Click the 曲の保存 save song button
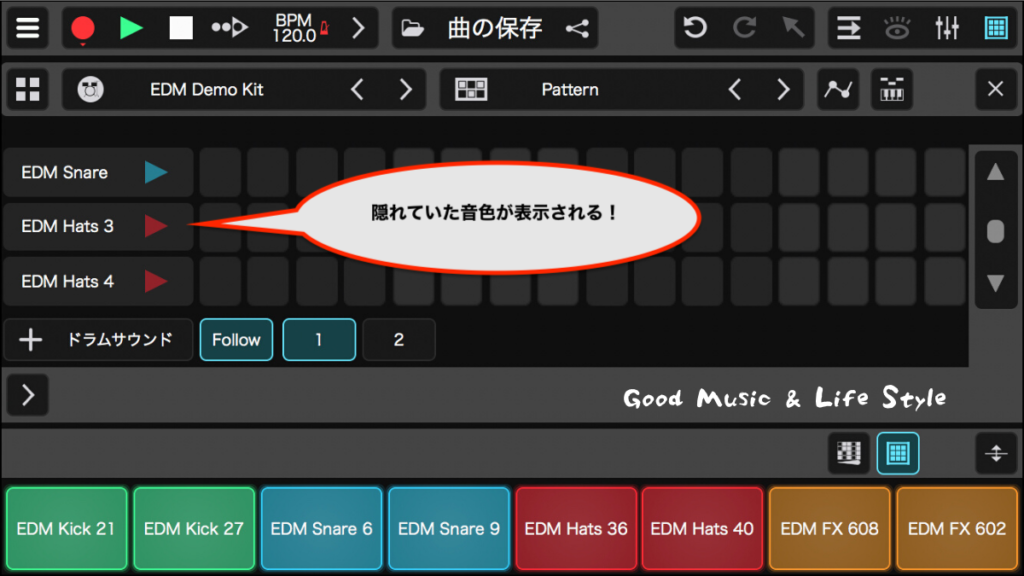 [495, 28]
